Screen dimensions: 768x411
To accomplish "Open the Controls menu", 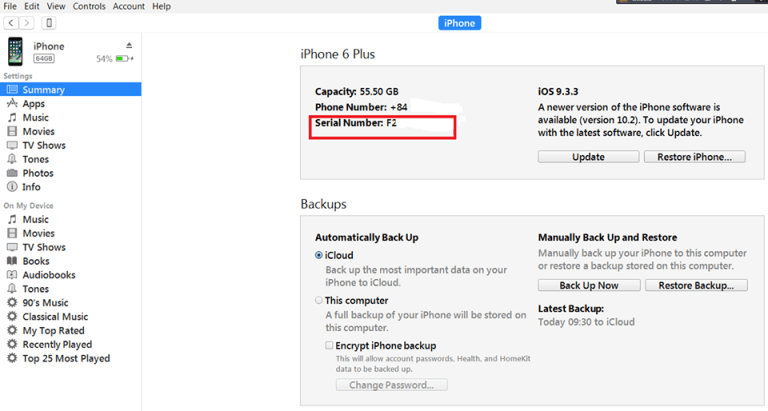I will coord(89,6).
